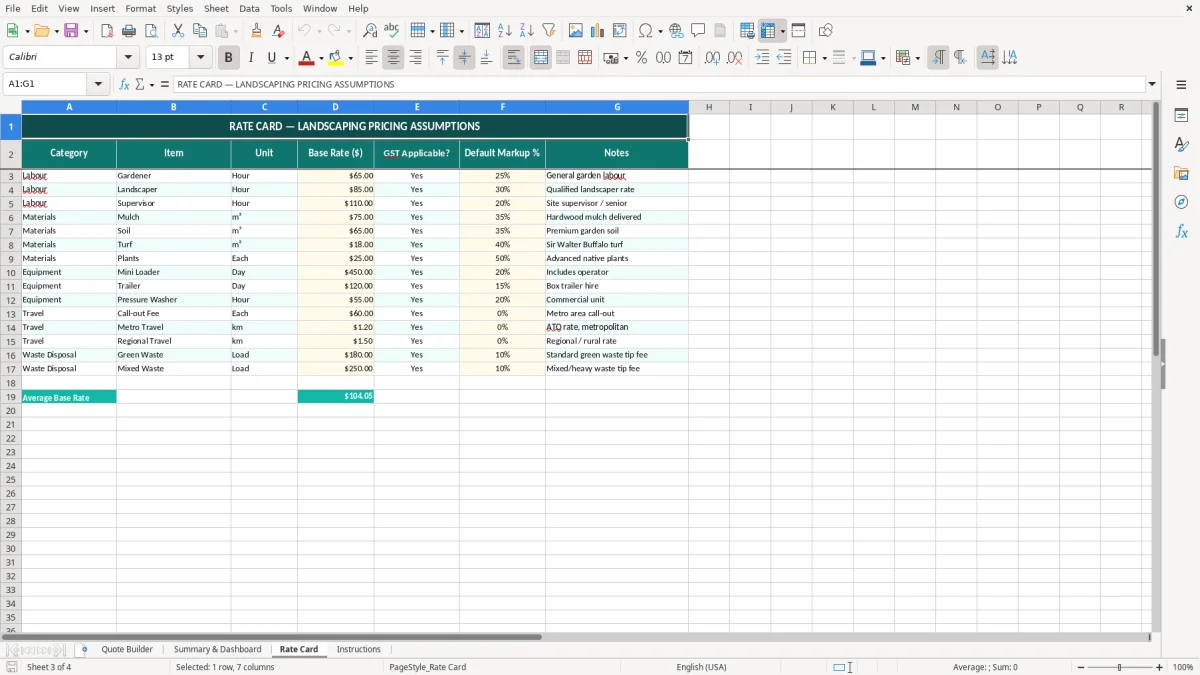This screenshot has width=1200, height=675.
Task: Open the Borders dropdown arrow
Action: 824,58
